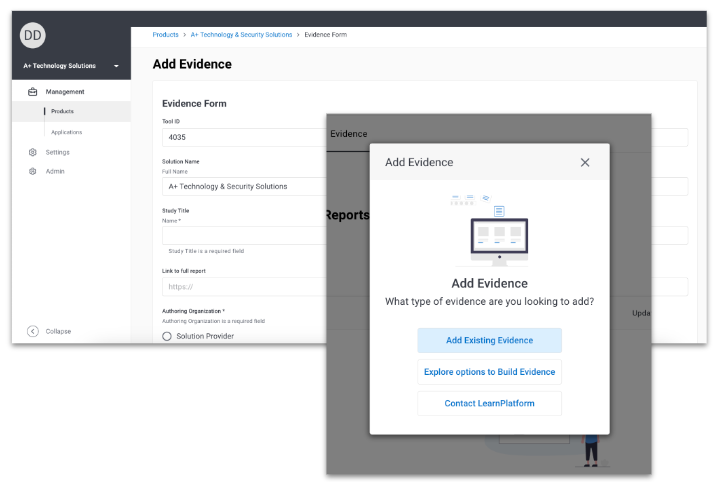Click the Tool ID input field
Screen dimensions: 717x482
pos(243,137)
